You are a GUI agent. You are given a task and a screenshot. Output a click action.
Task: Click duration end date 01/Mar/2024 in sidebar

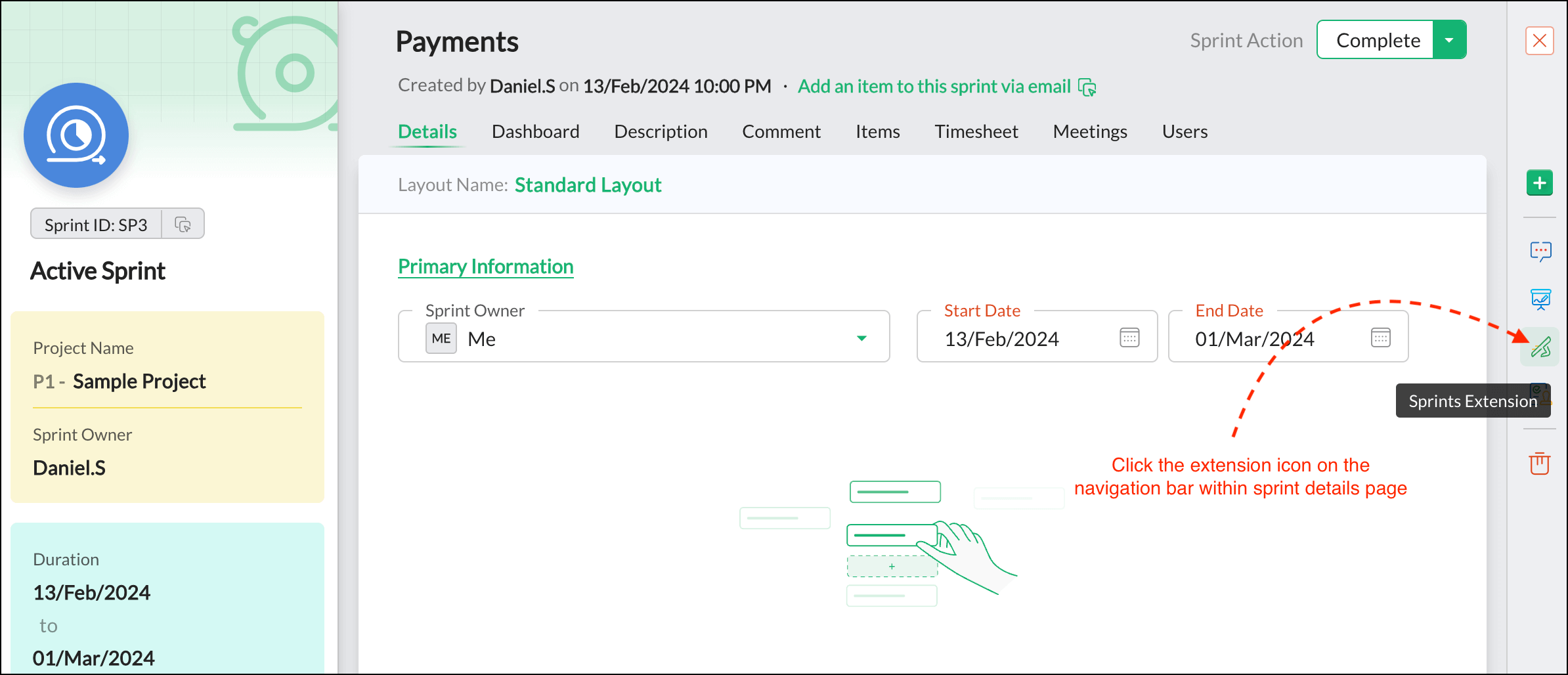(94, 658)
